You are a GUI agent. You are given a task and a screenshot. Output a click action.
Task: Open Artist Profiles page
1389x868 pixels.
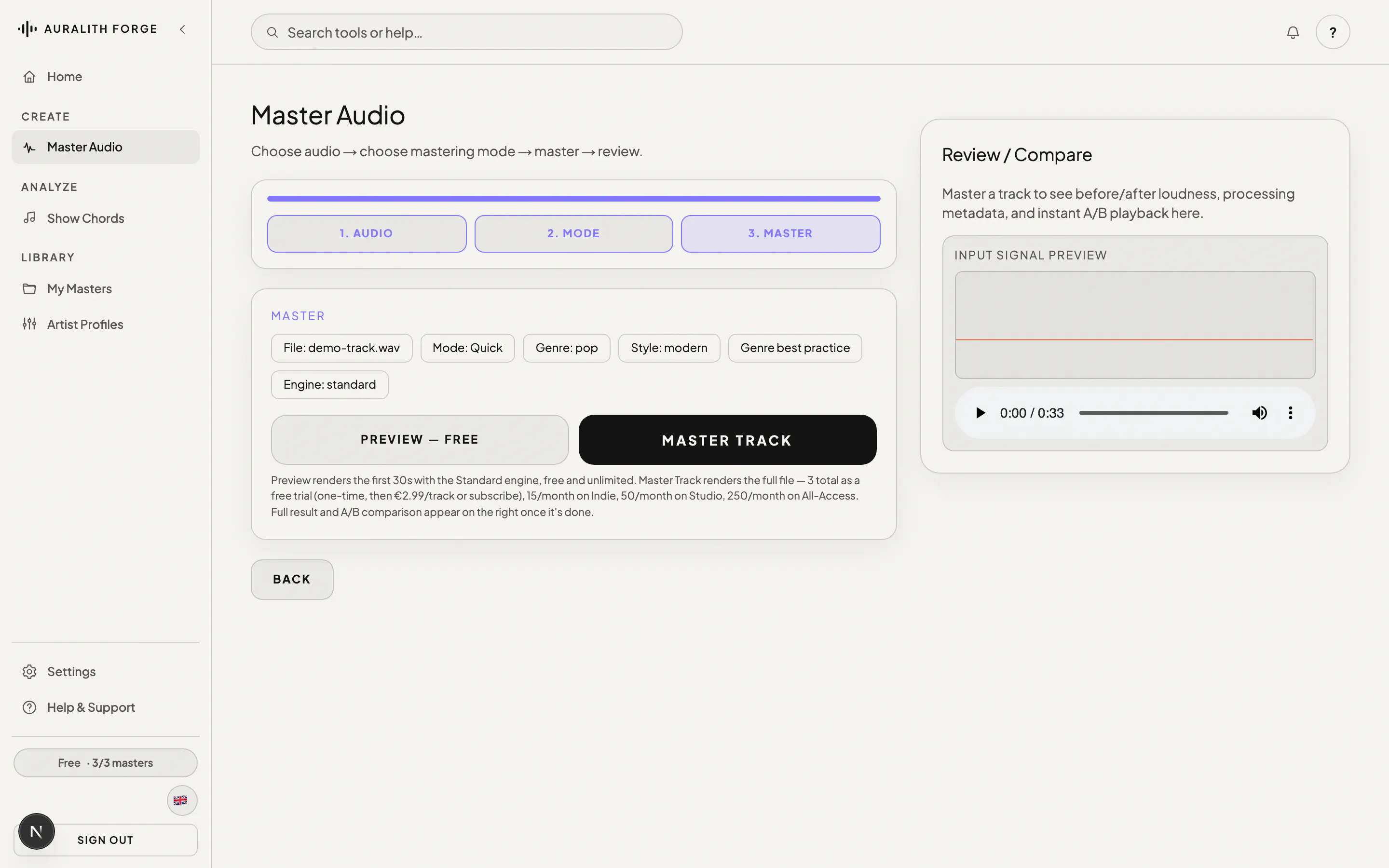[x=106, y=325]
